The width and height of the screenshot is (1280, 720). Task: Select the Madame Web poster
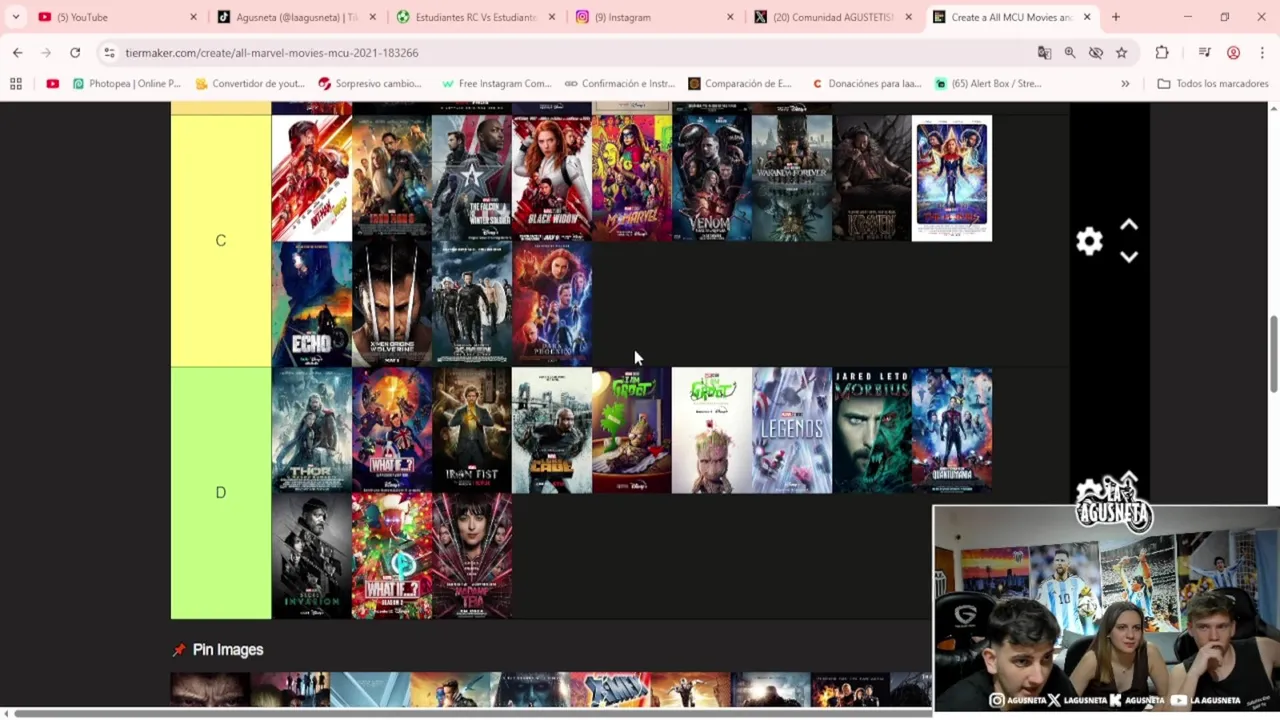click(471, 556)
